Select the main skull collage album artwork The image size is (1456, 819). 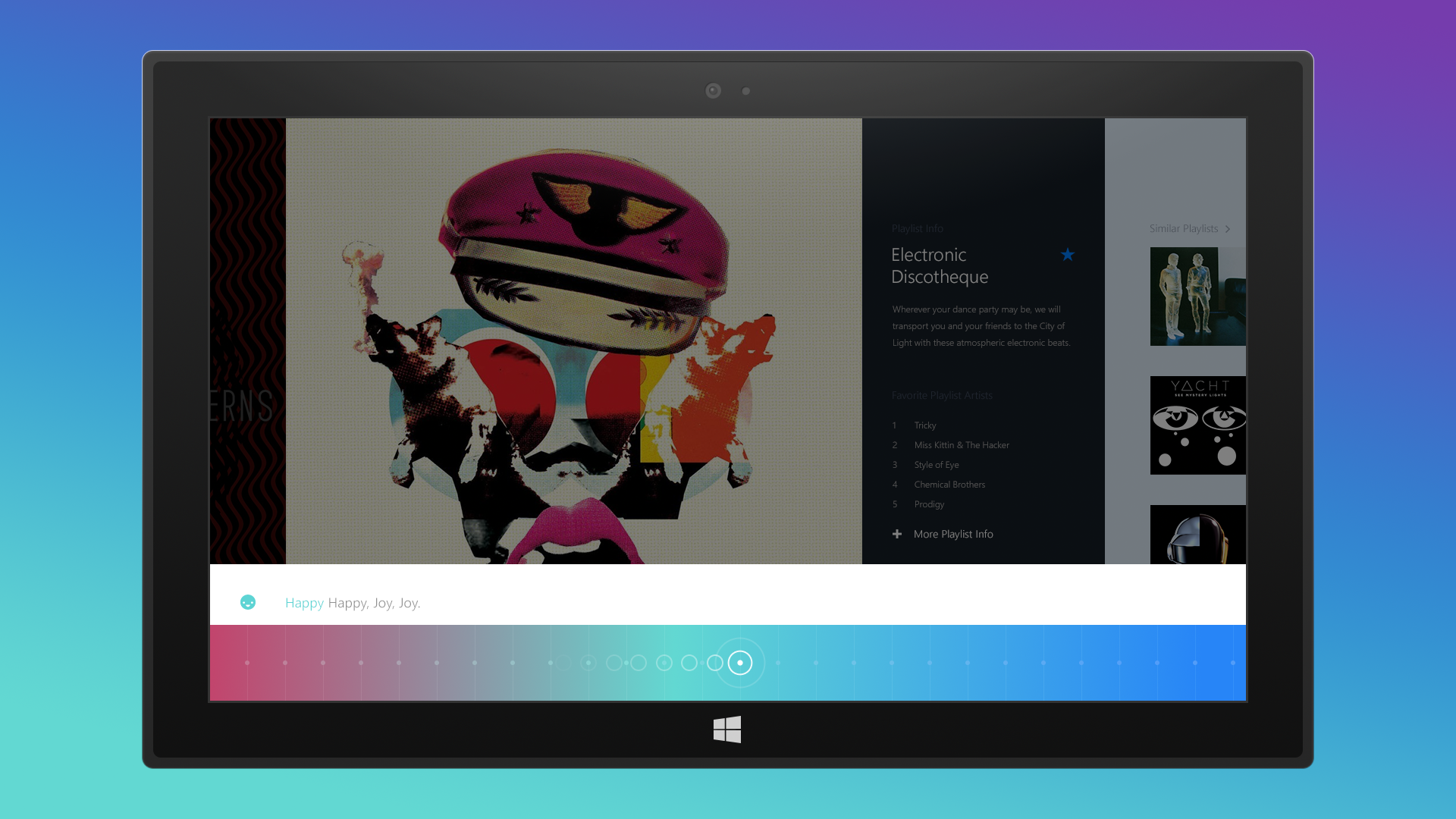point(574,341)
